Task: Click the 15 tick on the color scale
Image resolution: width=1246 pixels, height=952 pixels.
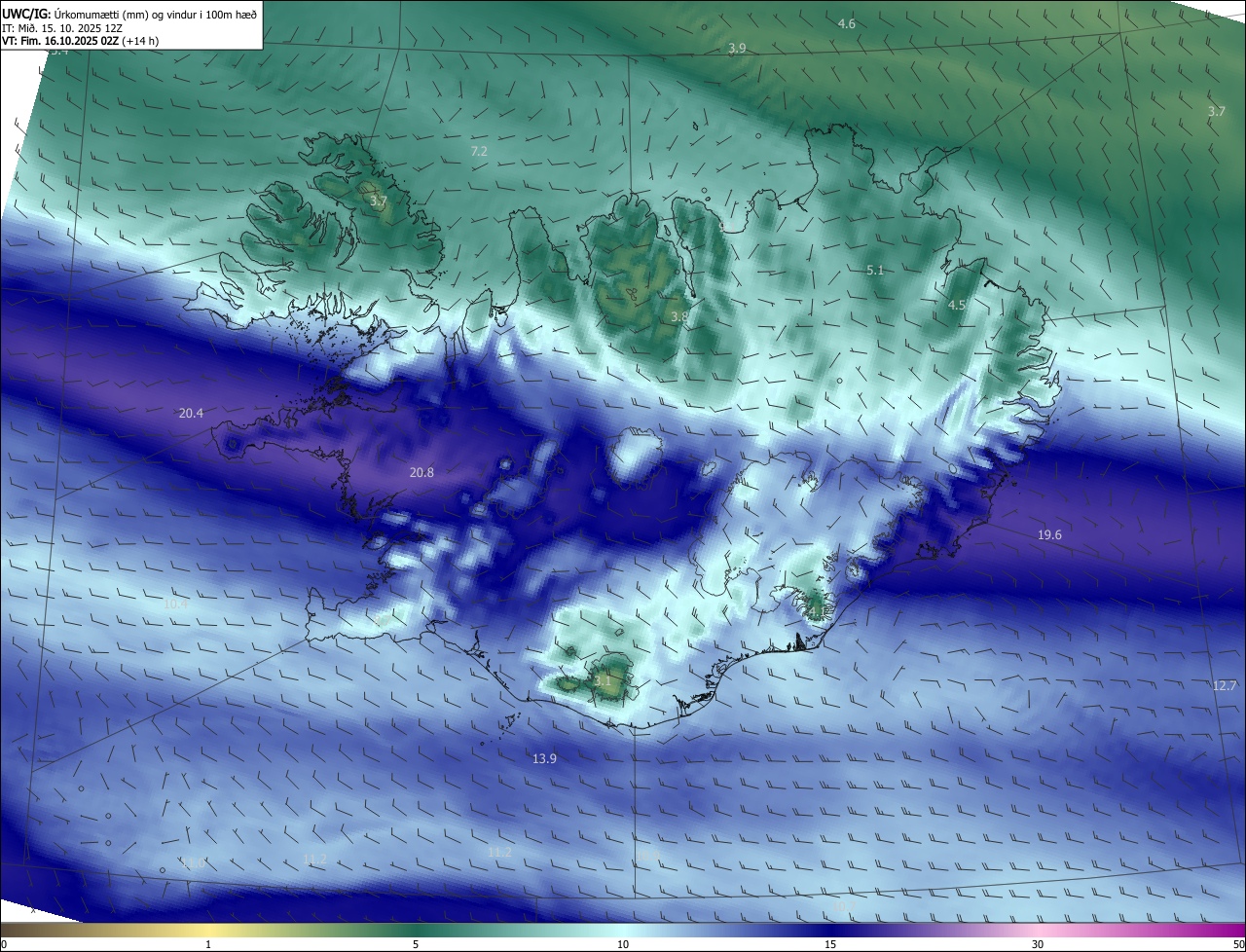Action: click(830, 944)
